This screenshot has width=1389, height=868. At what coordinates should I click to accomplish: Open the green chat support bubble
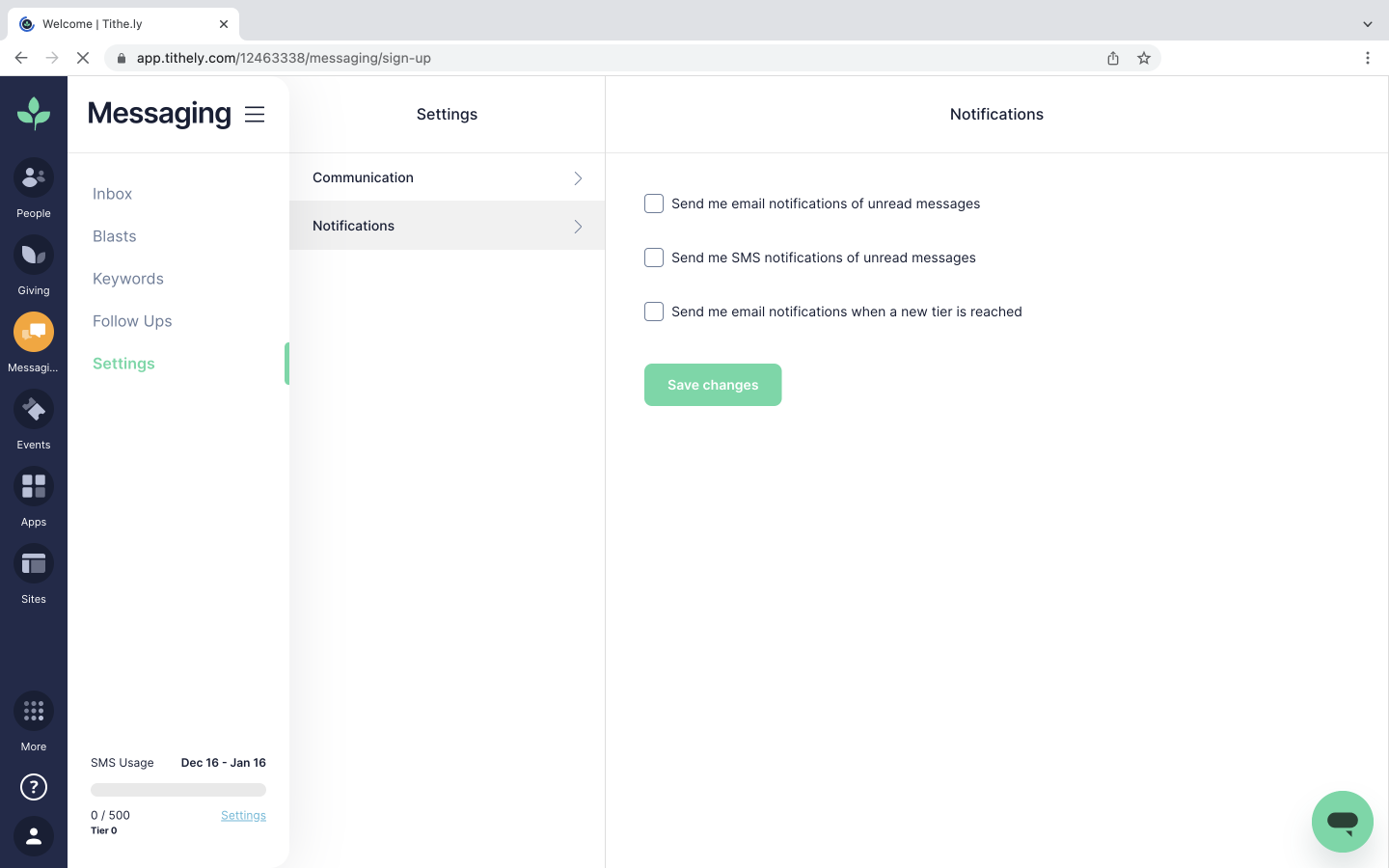pos(1343,822)
